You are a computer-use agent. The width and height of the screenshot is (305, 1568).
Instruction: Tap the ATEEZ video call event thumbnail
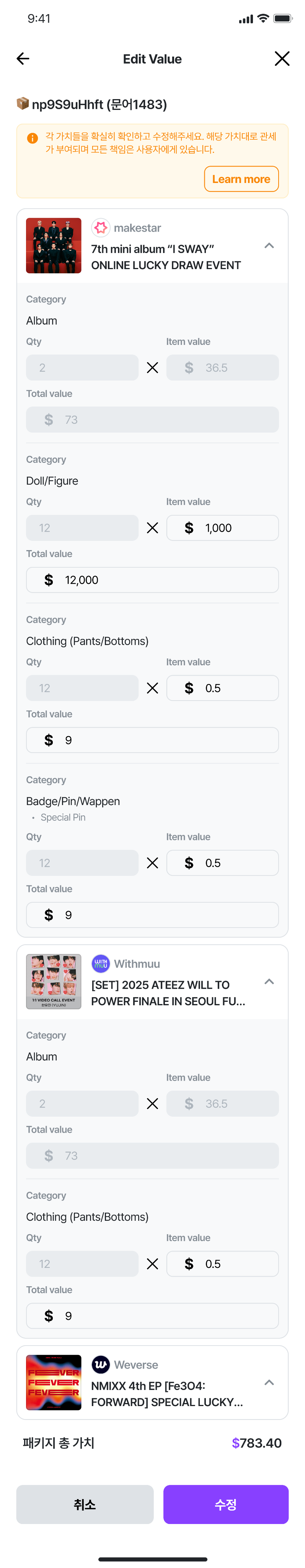coord(54,982)
